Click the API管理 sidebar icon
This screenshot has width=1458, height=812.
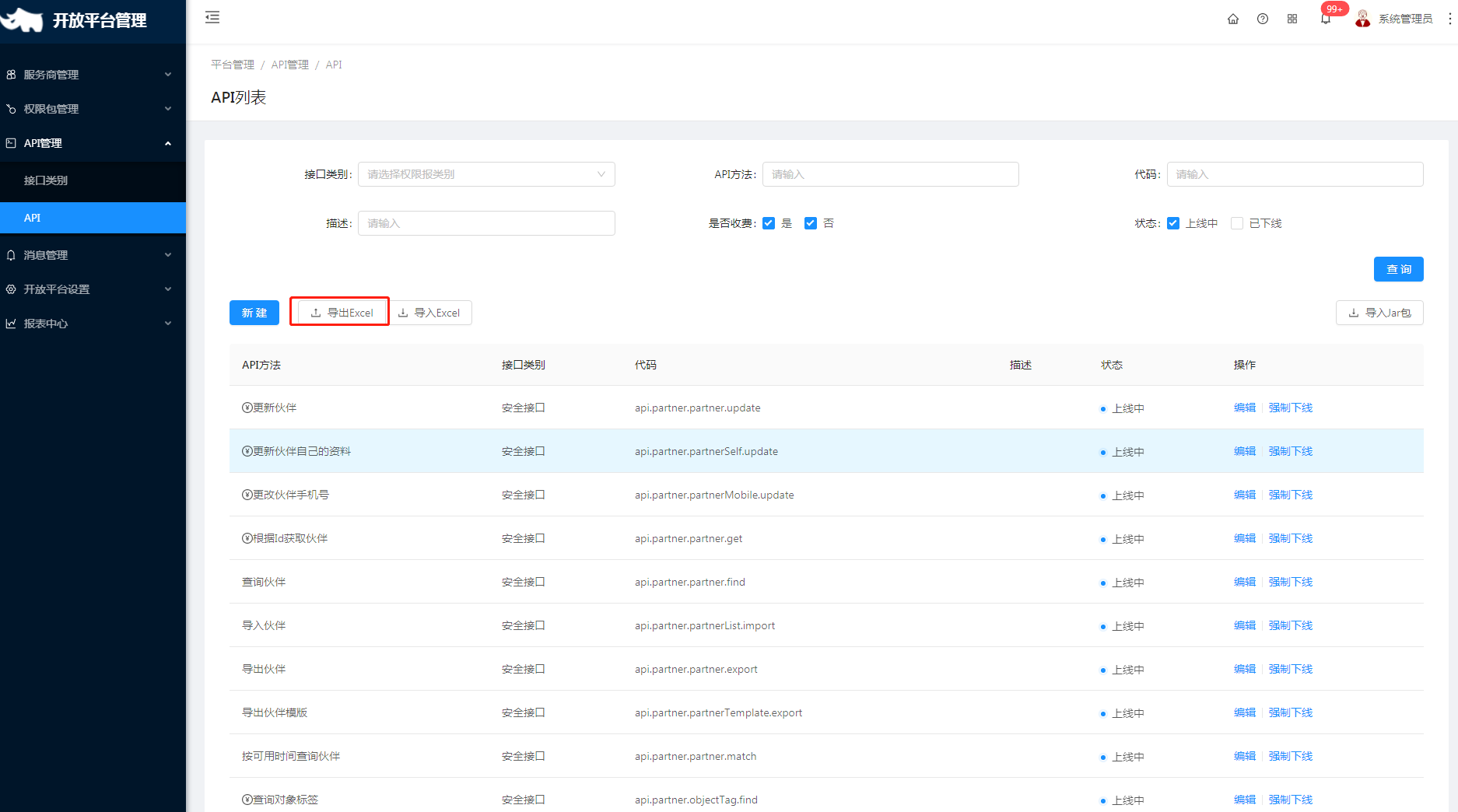(11, 143)
